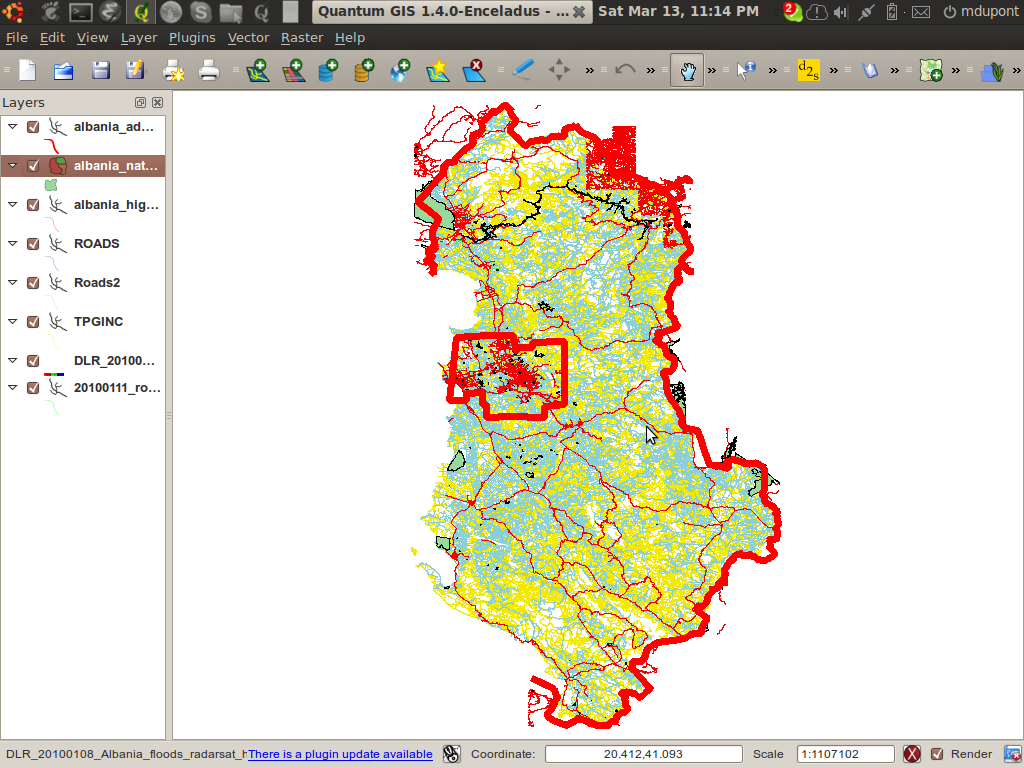The width and height of the screenshot is (1024, 768).
Task: Collapse the ROADS layer legend
Action: click(x=12, y=243)
